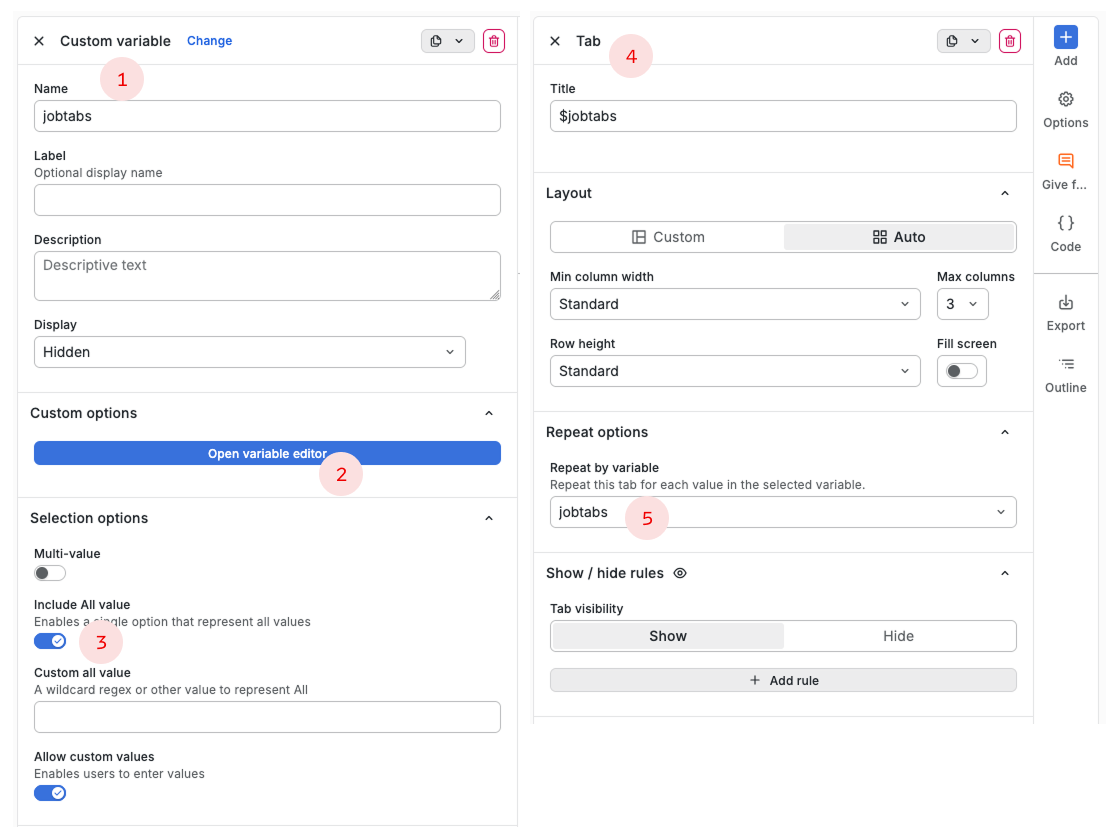Image resolution: width=1116 pixels, height=838 pixels.
Task: Select Hide for Tab visibility
Action: pyautogui.click(x=899, y=636)
